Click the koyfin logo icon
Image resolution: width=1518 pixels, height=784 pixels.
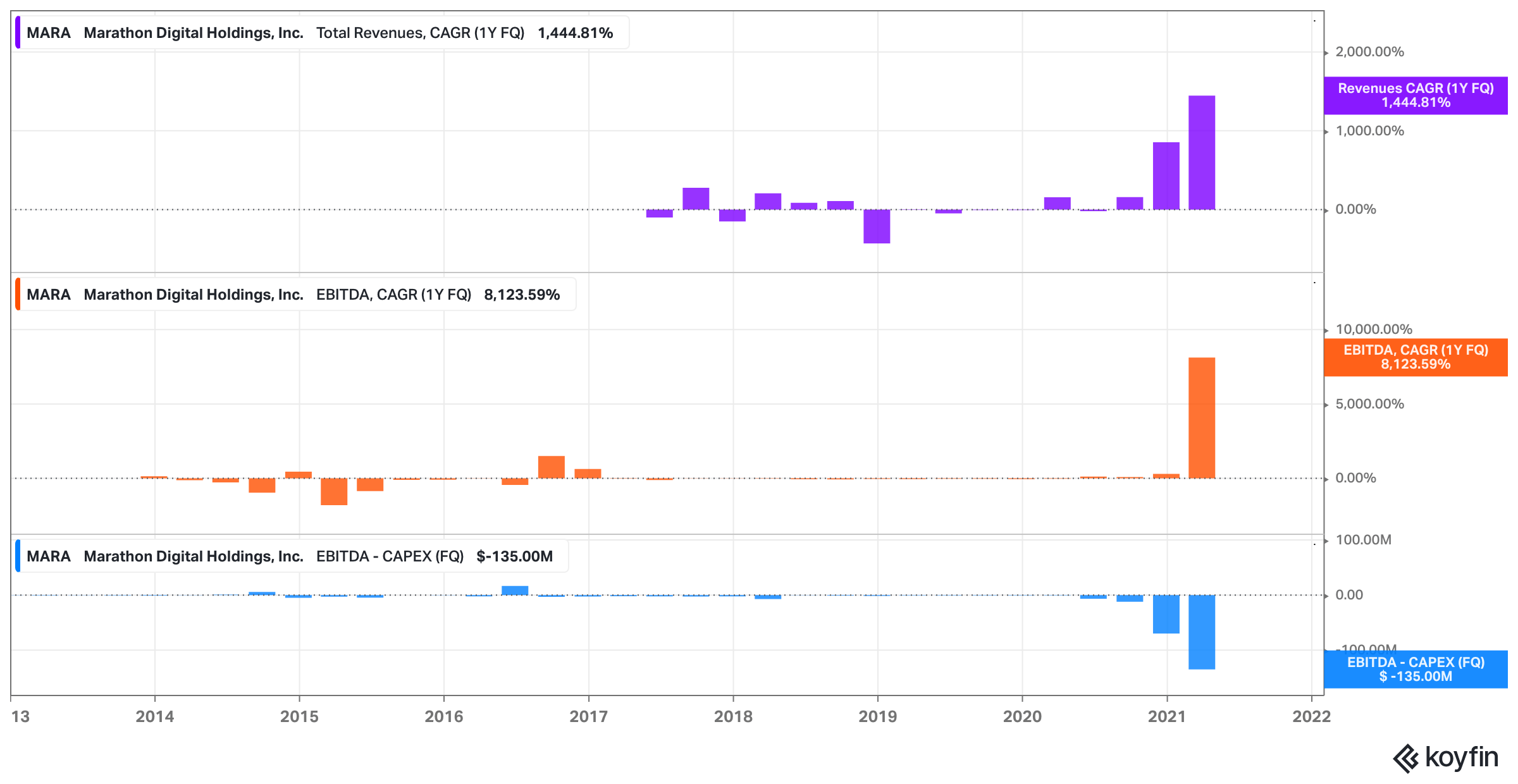1407,758
